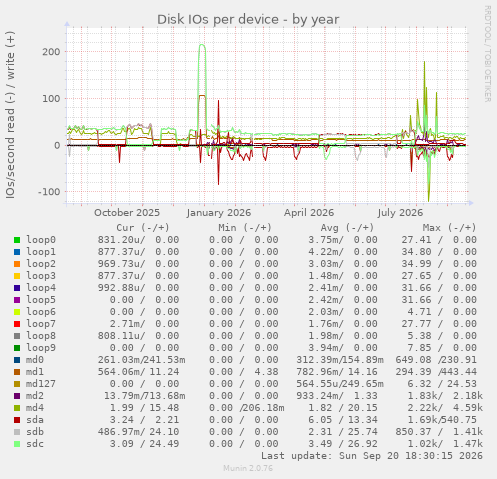This screenshot has width=497, height=479.
Task: Click the 'July 2026' axis label
Action: pyautogui.click(x=400, y=213)
